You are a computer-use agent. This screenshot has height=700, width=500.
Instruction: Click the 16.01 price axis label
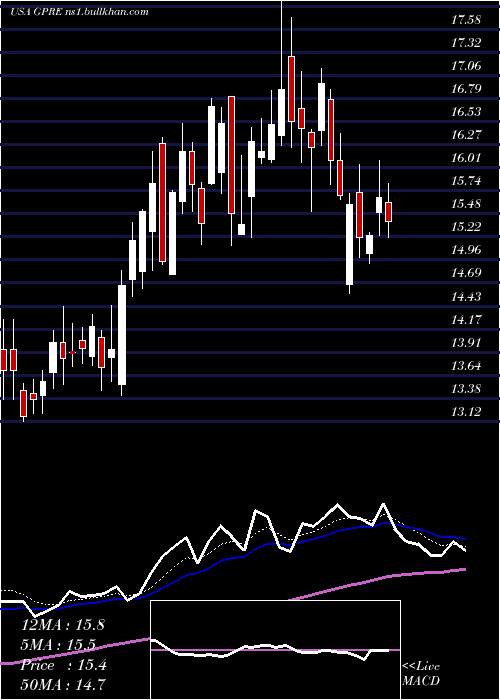coord(467,158)
